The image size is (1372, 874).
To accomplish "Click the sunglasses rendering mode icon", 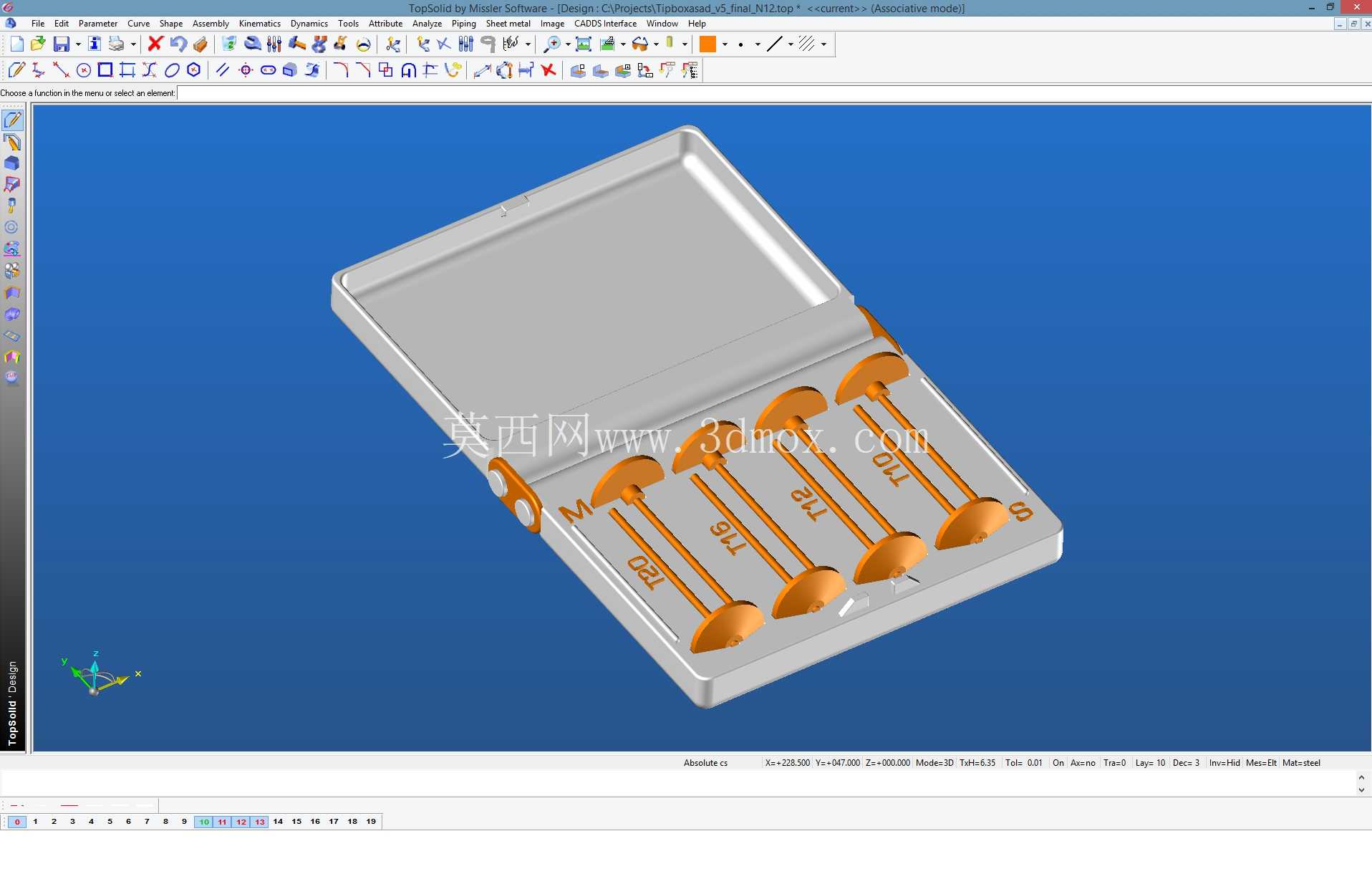I will [x=640, y=44].
